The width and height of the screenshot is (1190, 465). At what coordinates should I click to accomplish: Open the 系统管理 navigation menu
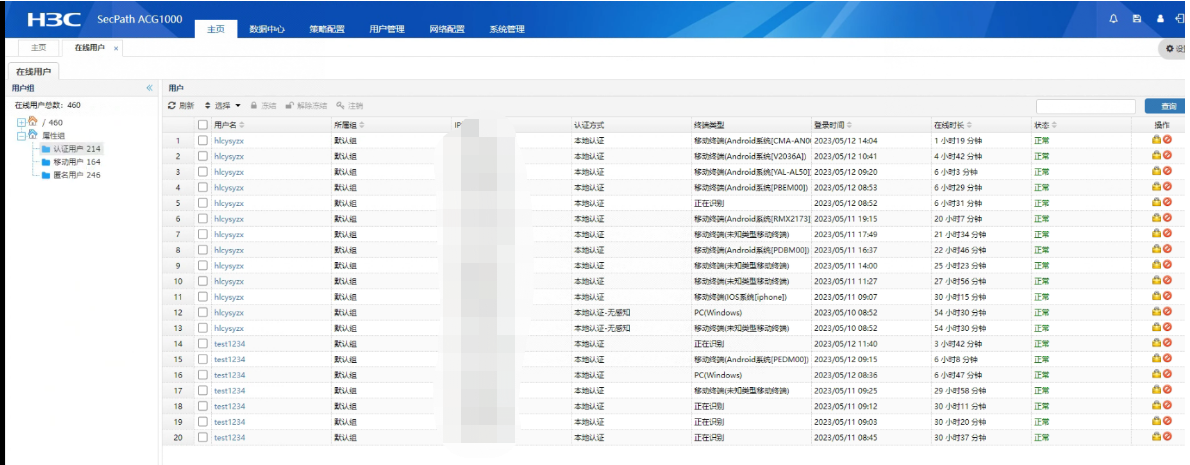click(x=507, y=29)
